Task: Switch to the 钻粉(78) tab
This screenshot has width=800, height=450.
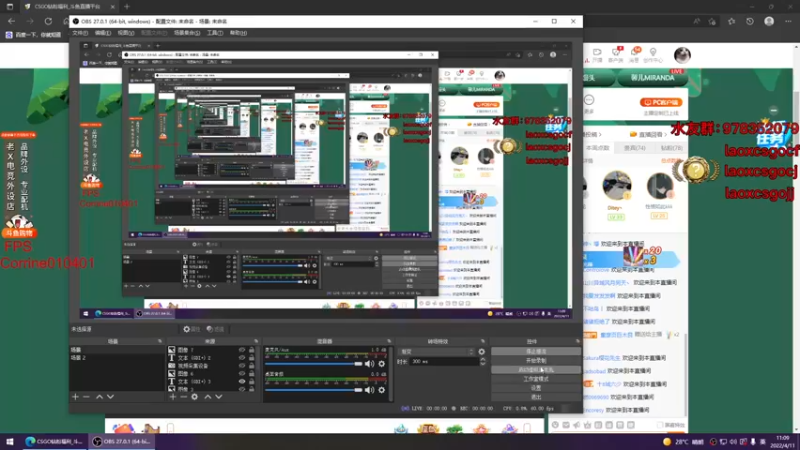Action: click(x=671, y=148)
